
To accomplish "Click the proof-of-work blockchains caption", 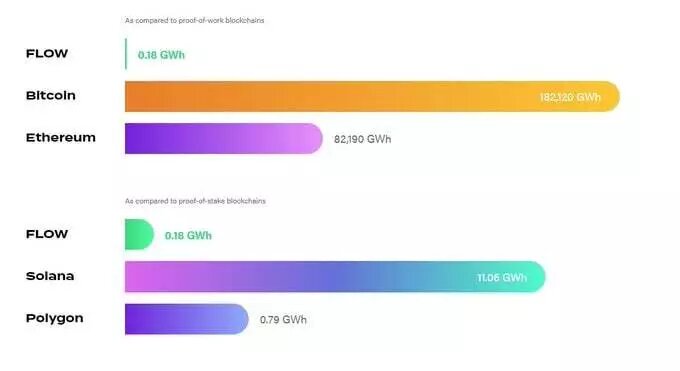I will click(x=194, y=20).
